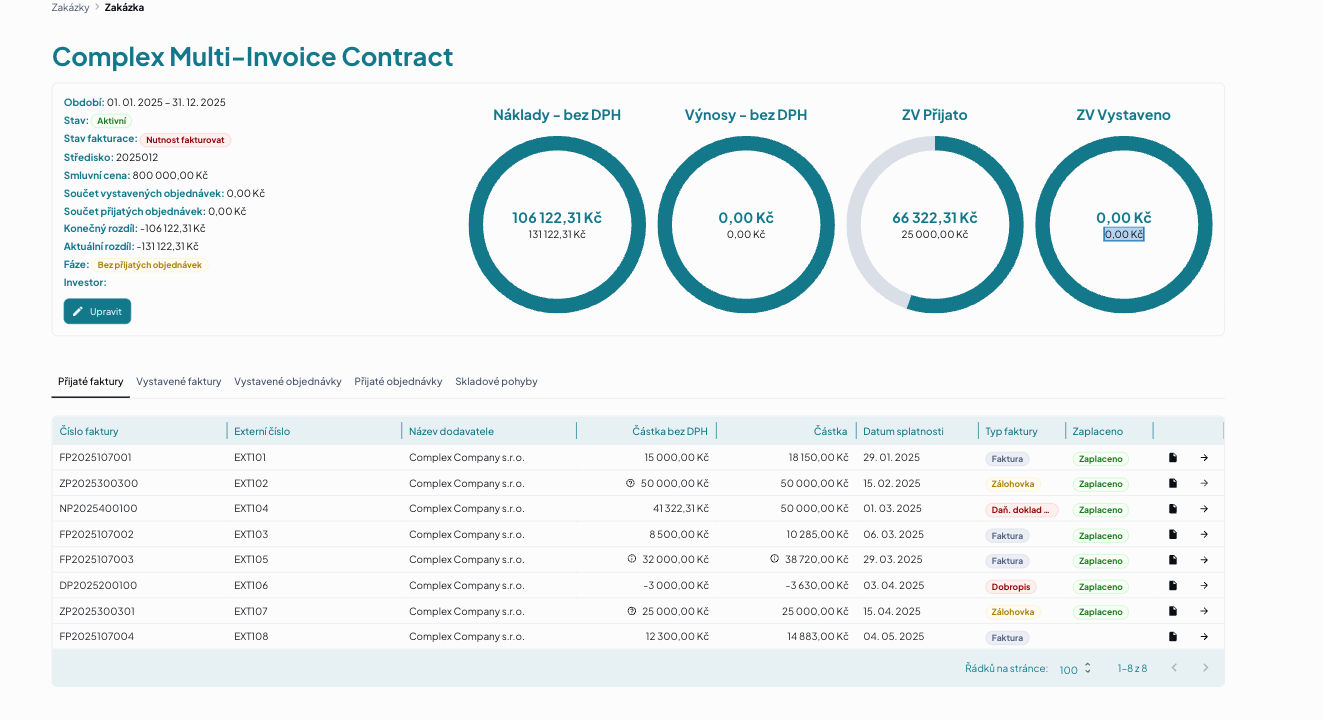
Task: Open document icon for invoice FP2025107001
Action: pos(1173,458)
